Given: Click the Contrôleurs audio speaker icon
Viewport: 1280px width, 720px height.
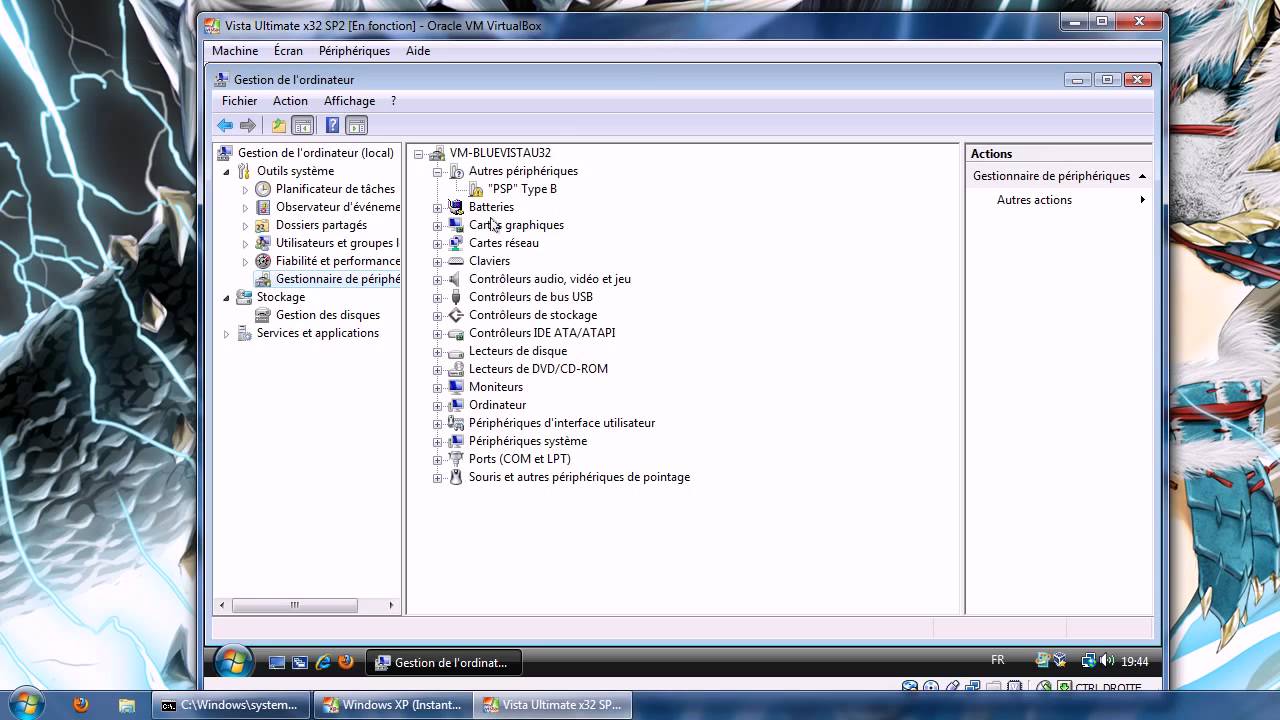Looking at the screenshot, I should tap(456, 279).
